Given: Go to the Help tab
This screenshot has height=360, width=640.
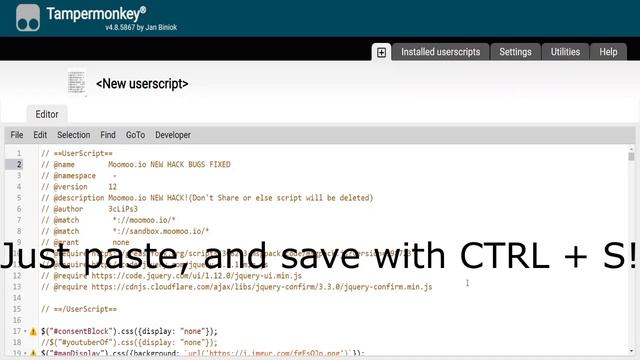Looking at the screenshot, I should coord(608,52).
